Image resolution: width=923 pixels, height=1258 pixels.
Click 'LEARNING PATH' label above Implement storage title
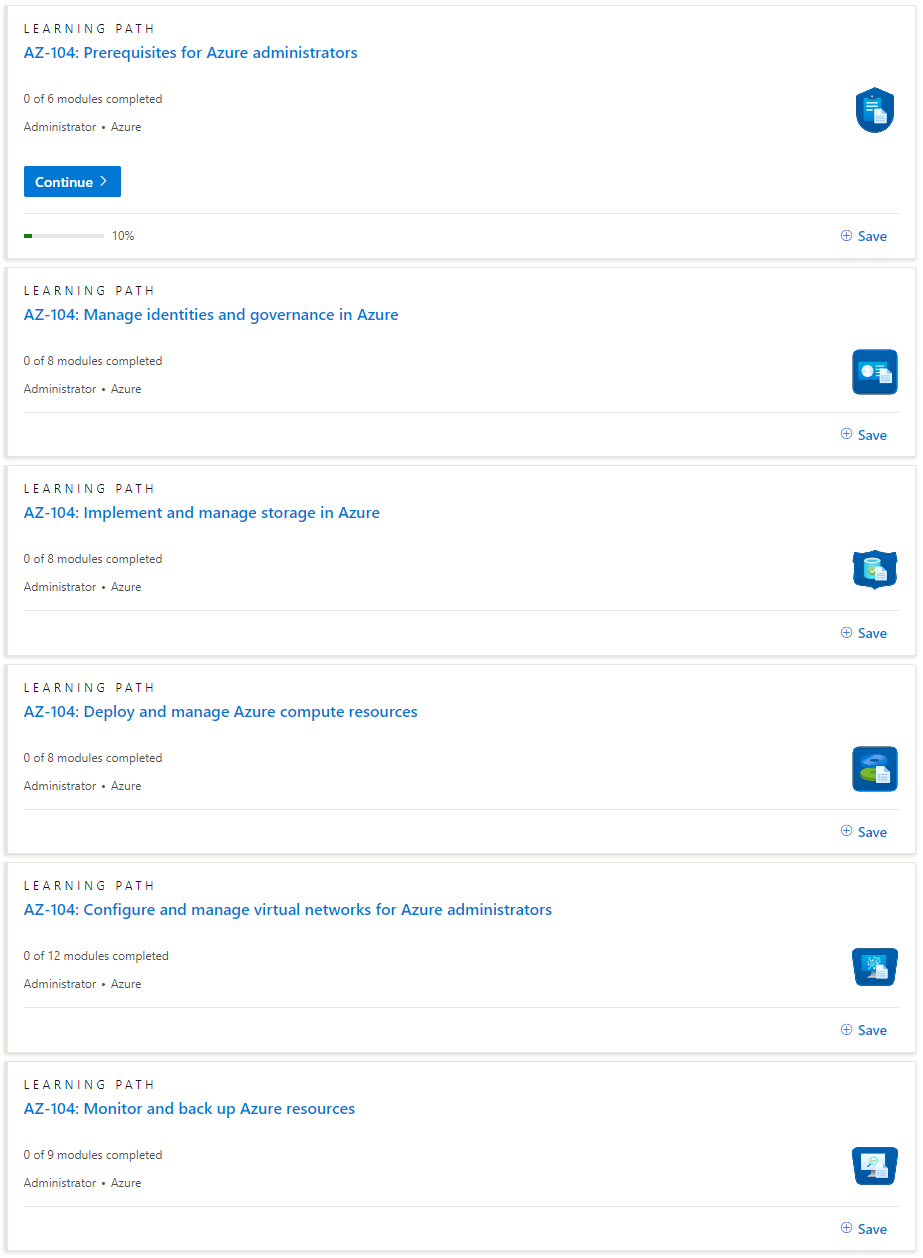90,489
